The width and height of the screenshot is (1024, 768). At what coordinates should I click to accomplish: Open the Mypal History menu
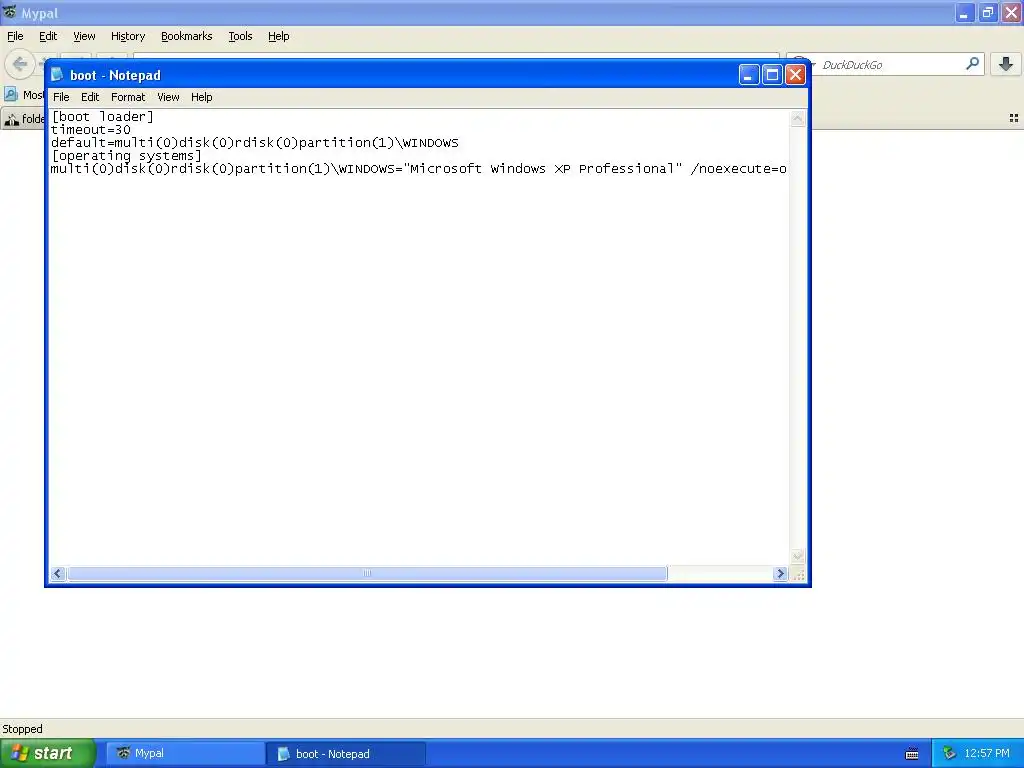127,36
